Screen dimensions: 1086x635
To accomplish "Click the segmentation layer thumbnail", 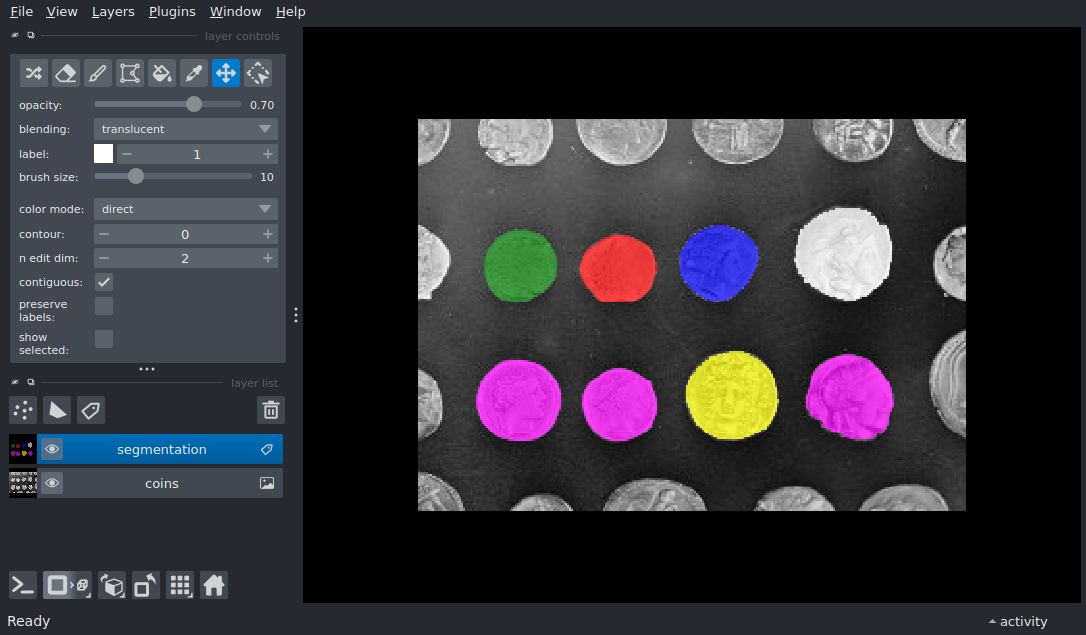I will coord(23,449).
